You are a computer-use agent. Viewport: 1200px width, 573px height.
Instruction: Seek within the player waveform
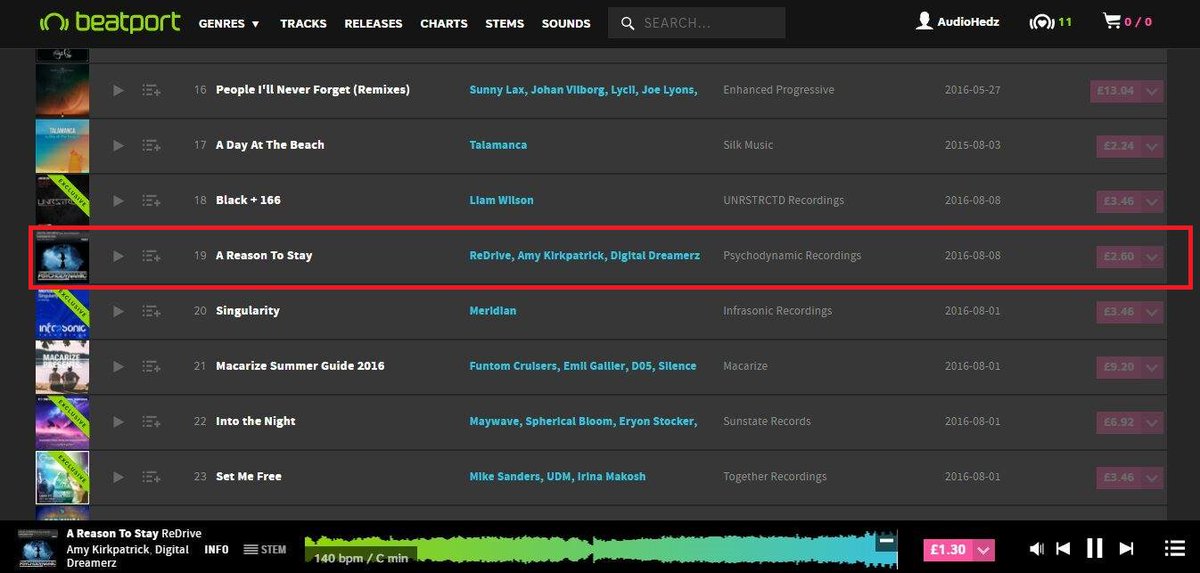(600, 549)
